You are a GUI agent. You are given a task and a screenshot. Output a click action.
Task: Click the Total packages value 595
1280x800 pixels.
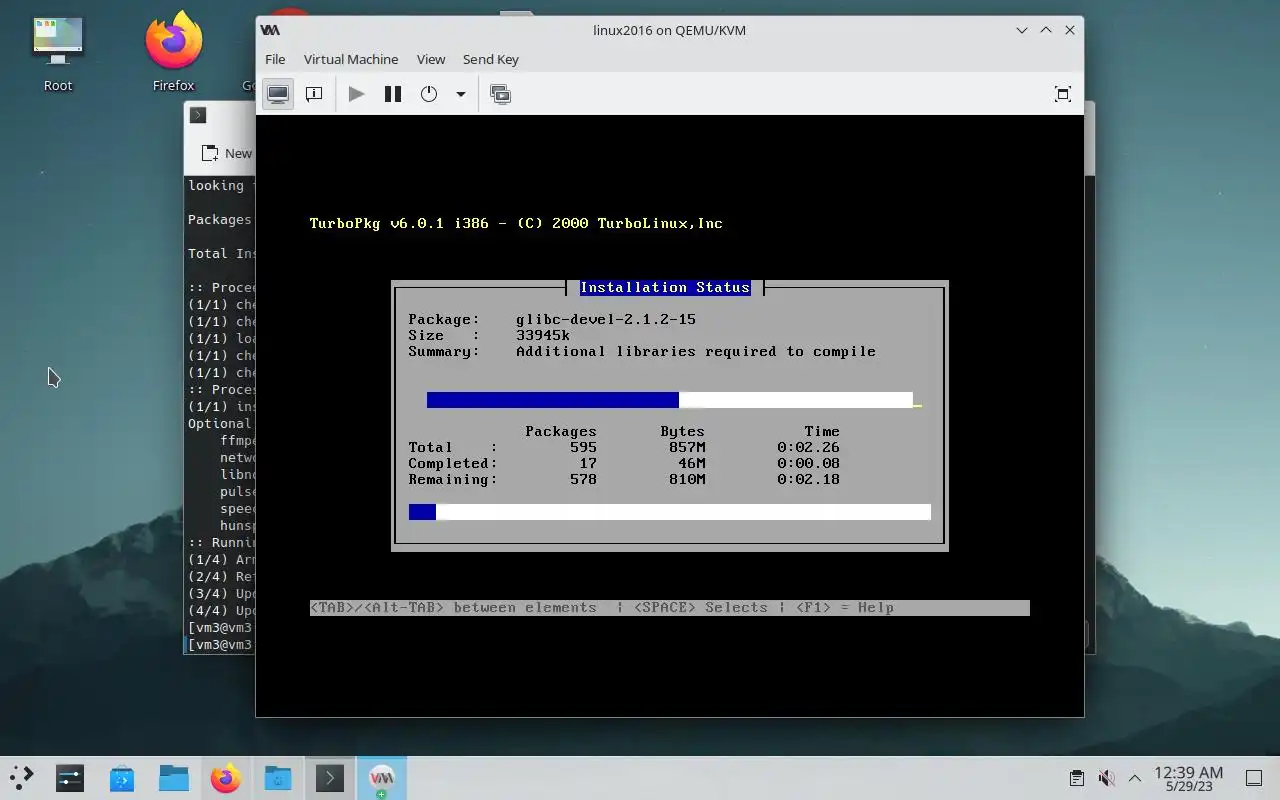pos(583,447)
